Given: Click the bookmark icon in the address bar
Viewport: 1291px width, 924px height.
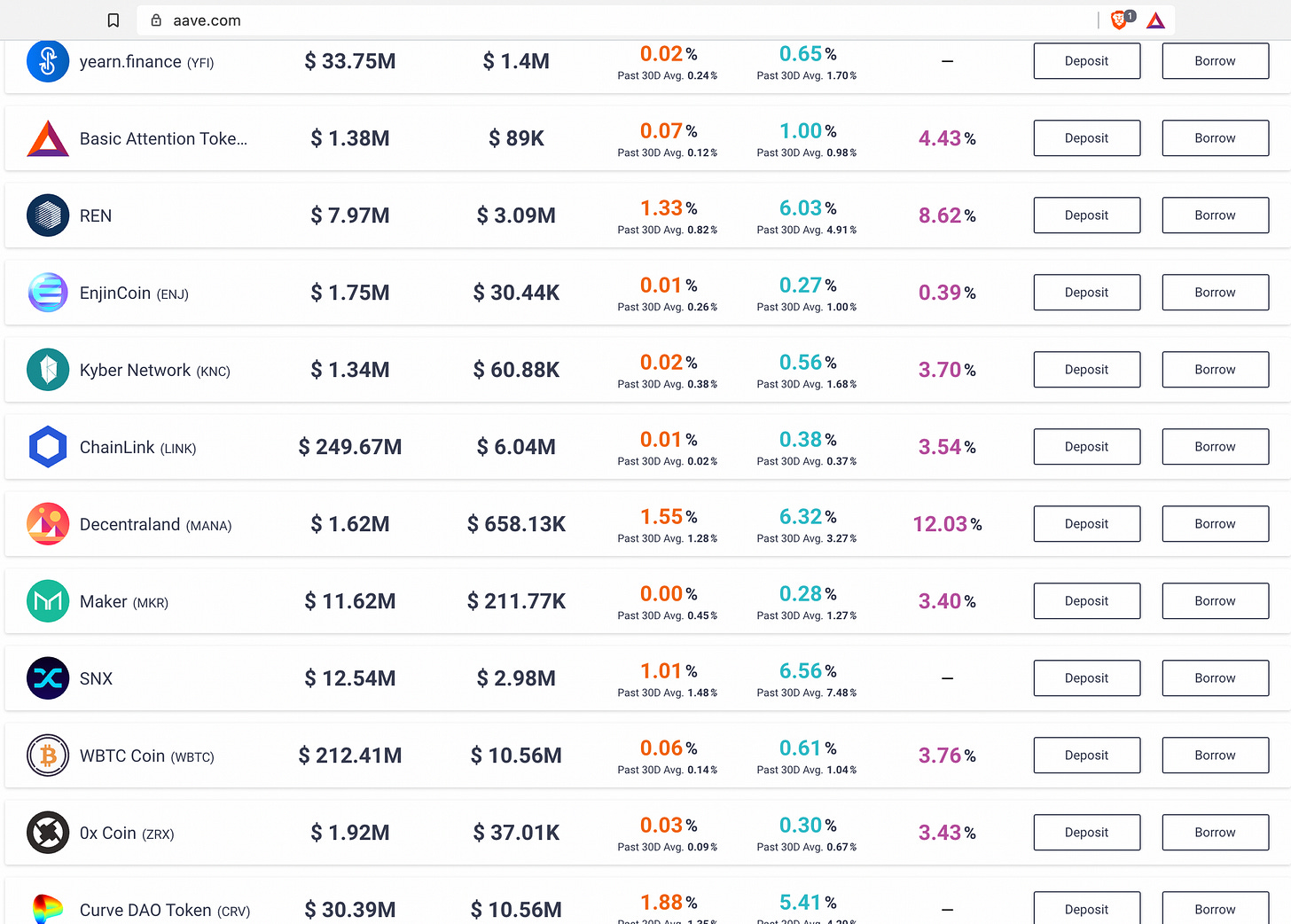Looking at the screenshot, I should click(x=113, y=20).
